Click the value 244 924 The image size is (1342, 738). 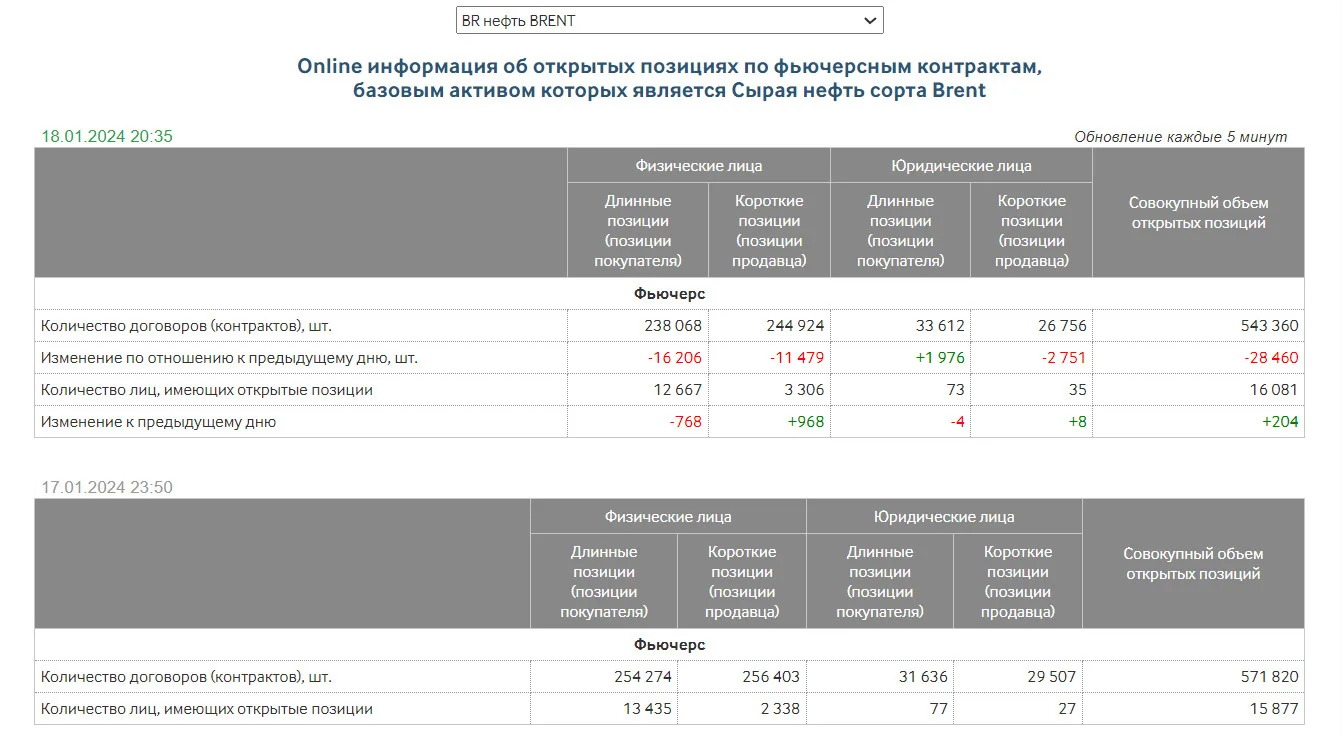click(x=795, y=326)
